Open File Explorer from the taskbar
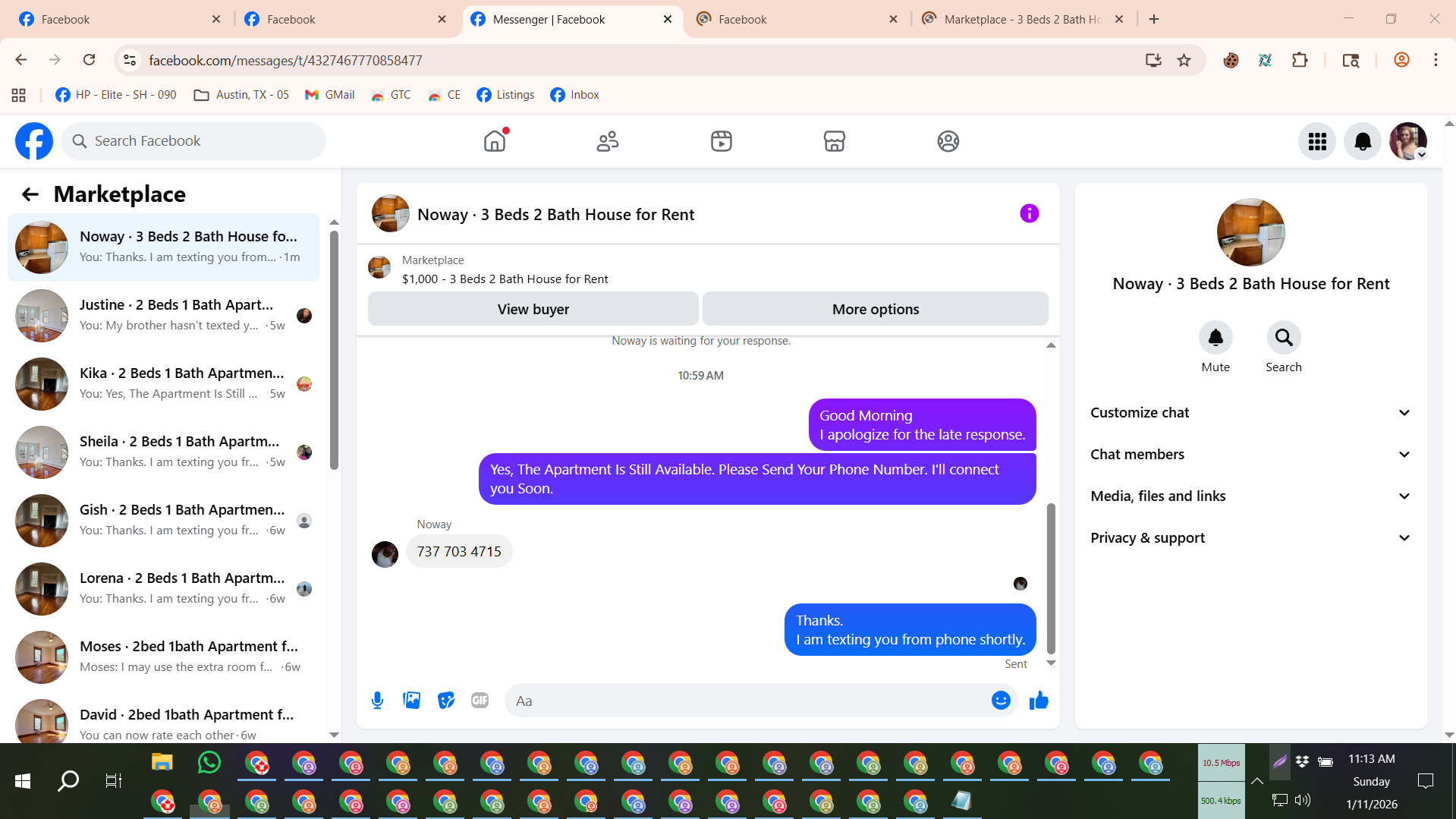This screenshot has width=1456, height=819. pos(162,762)
